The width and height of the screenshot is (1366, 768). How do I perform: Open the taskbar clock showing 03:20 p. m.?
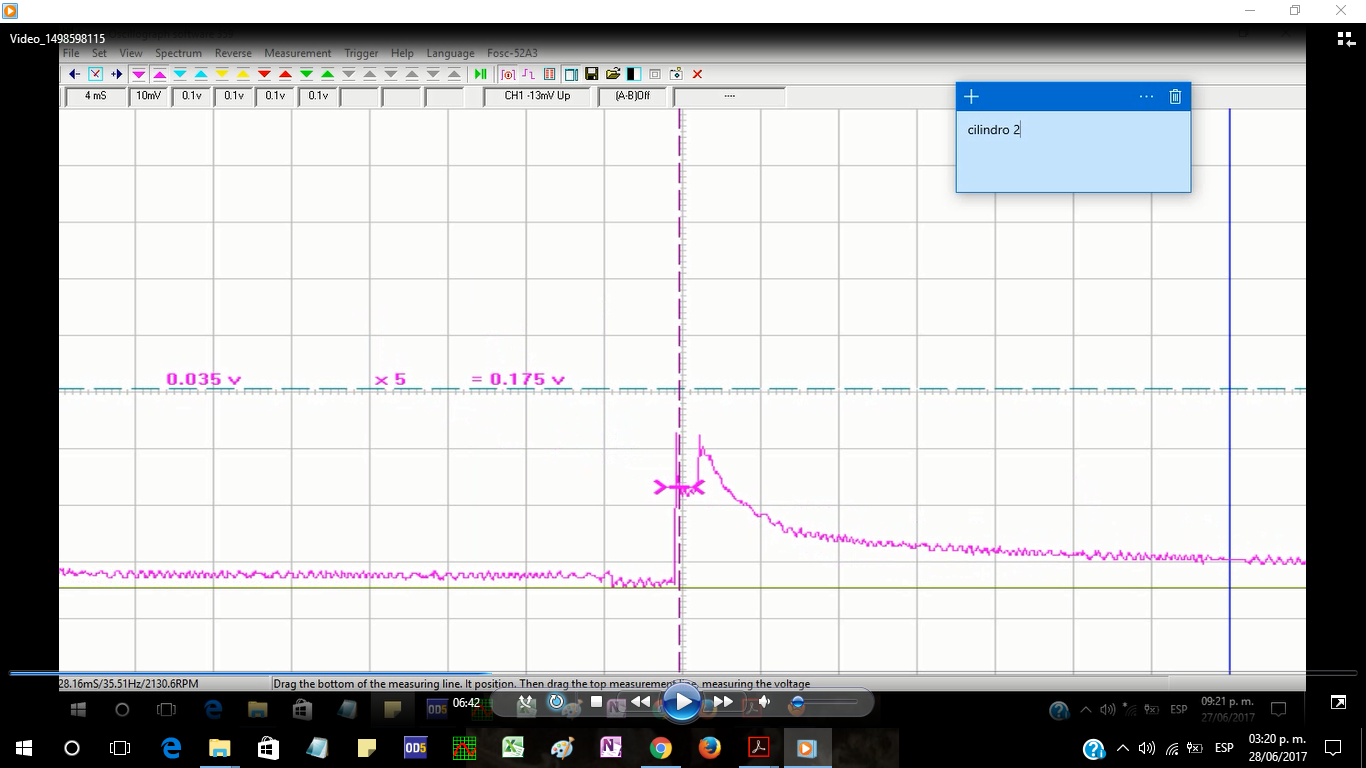click(1276, 747)
